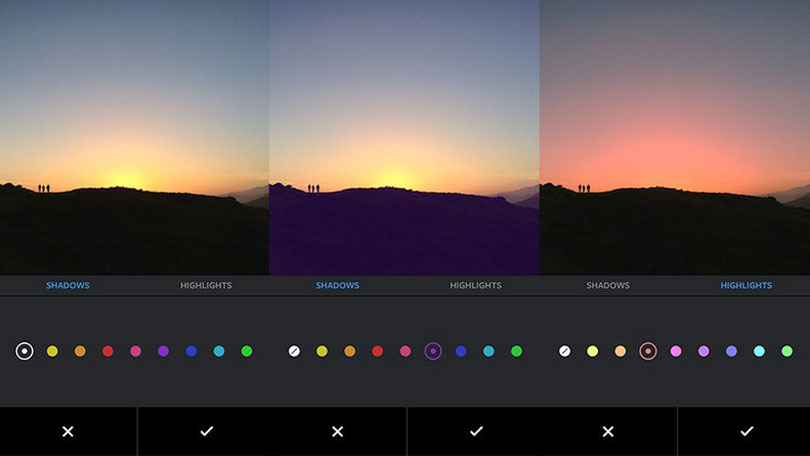Choose the orange swatch in the middle panel
This screenshot has width=810, height=456.
(350, 351)
